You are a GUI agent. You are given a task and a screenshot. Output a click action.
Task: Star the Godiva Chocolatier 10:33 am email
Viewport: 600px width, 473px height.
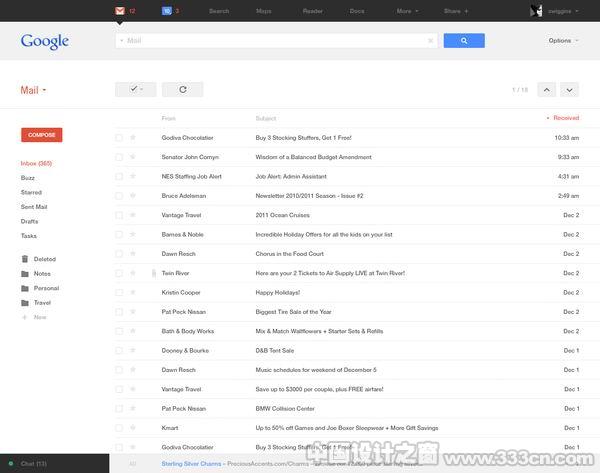coord(133,137)
